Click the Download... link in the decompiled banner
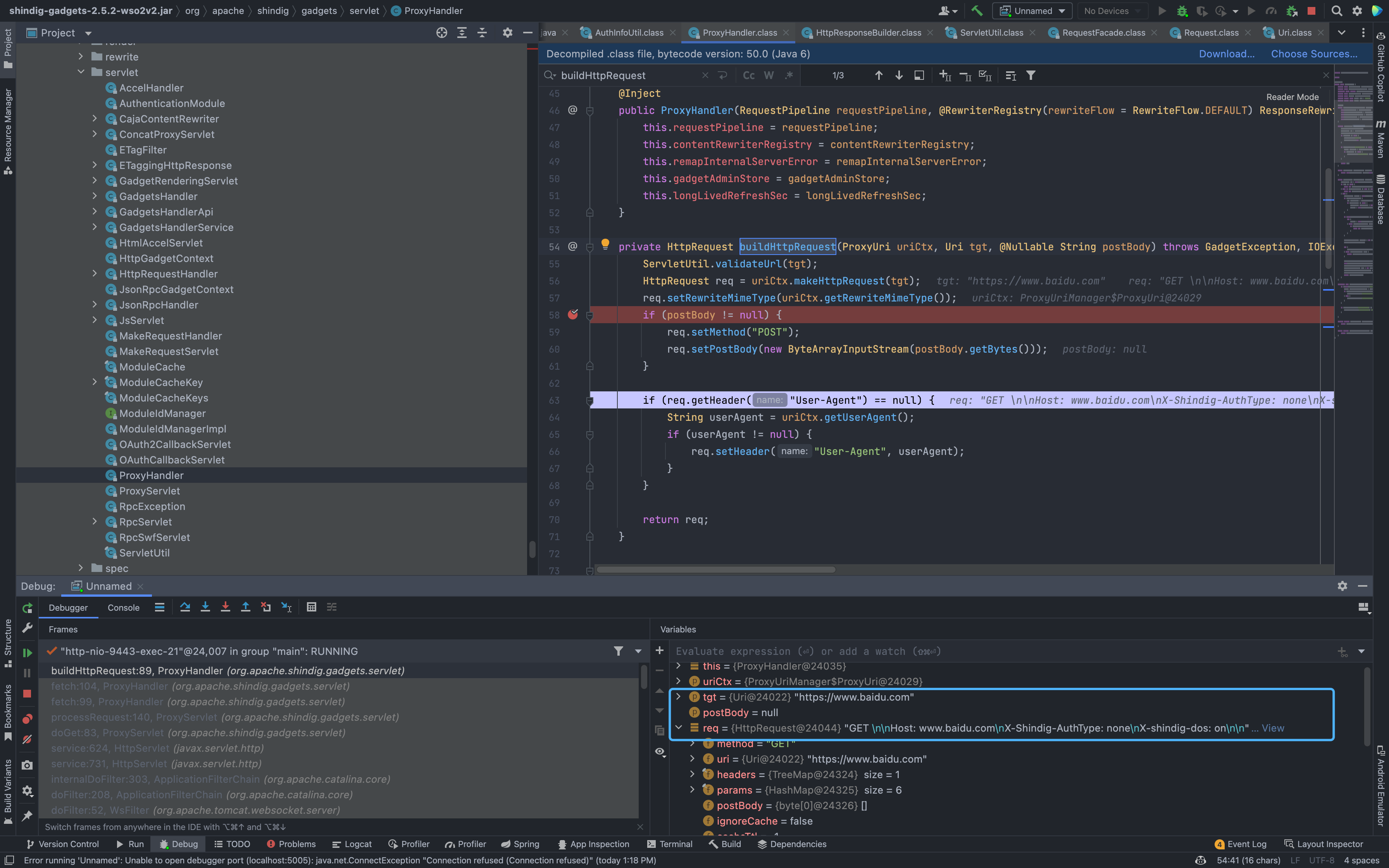This screenshot has width=1389, height=868. [1226, 54]
